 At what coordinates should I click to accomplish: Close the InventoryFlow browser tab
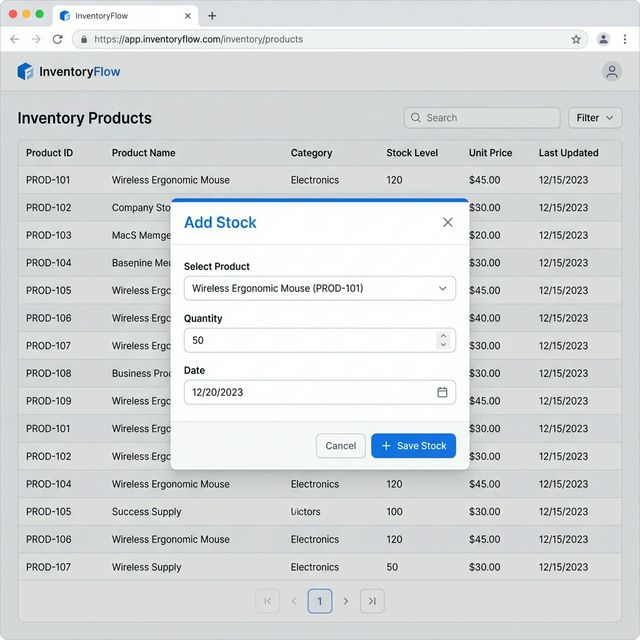[187, 16]
